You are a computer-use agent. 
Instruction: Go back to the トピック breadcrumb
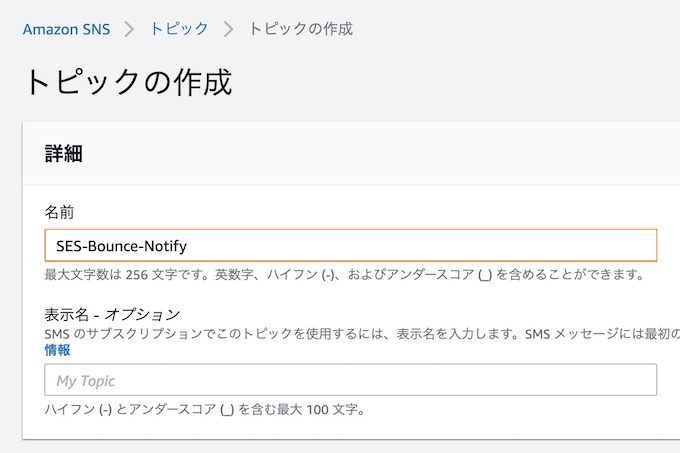tap(179, 29)
